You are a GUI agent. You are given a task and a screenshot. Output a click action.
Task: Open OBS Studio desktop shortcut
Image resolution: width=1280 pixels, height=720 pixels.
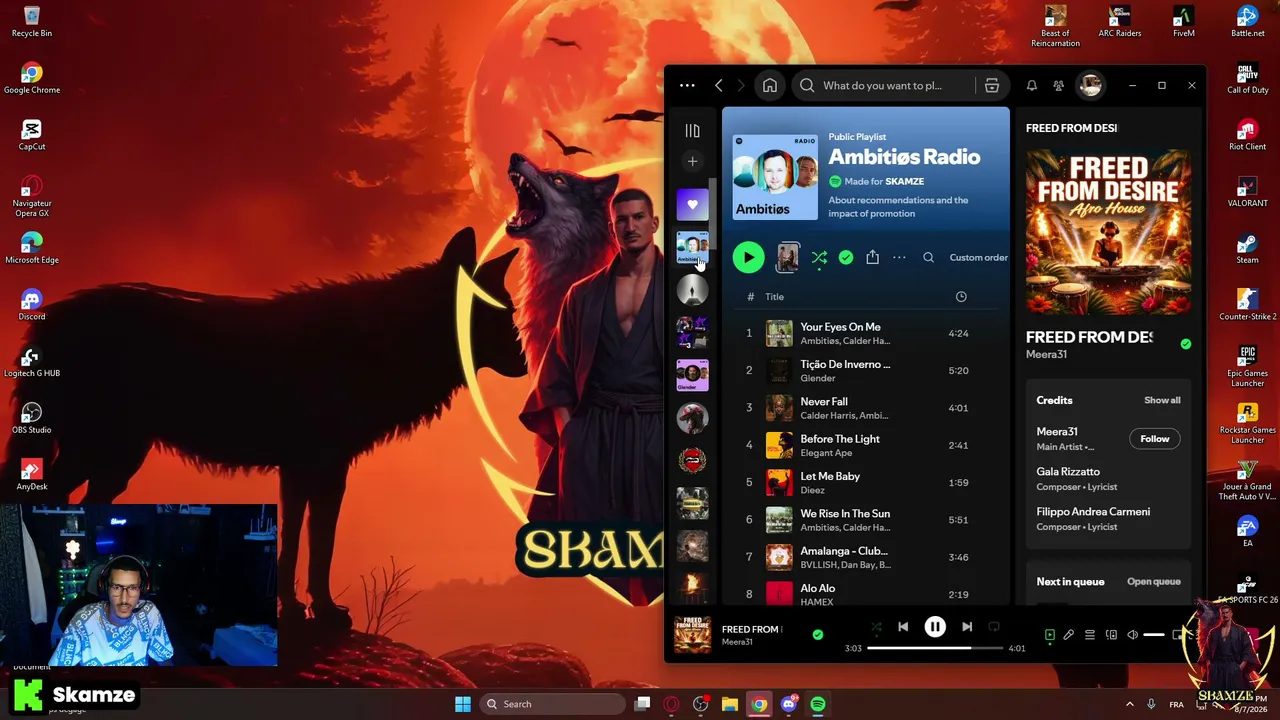point(32,418)
